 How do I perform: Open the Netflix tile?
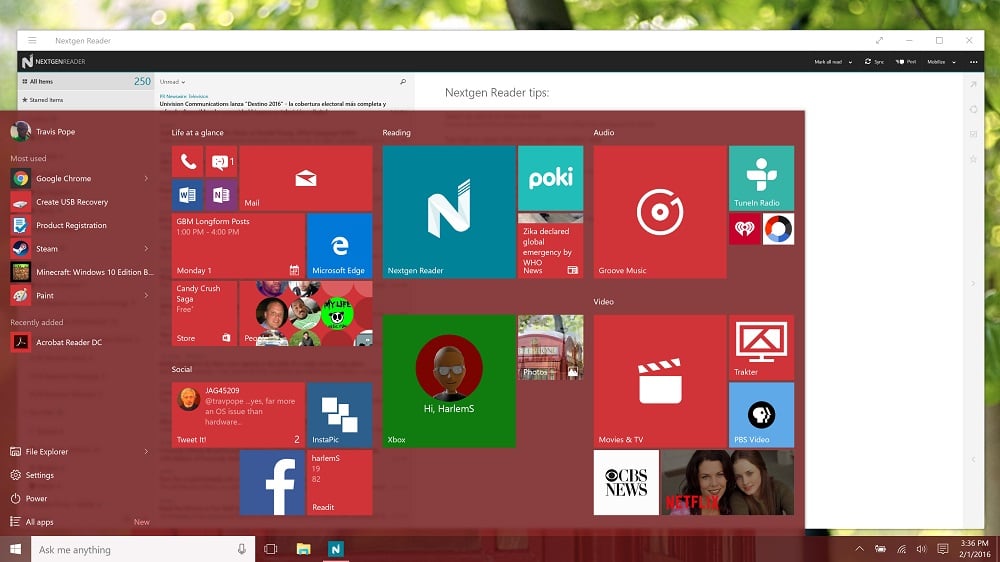tap(728, 482)
